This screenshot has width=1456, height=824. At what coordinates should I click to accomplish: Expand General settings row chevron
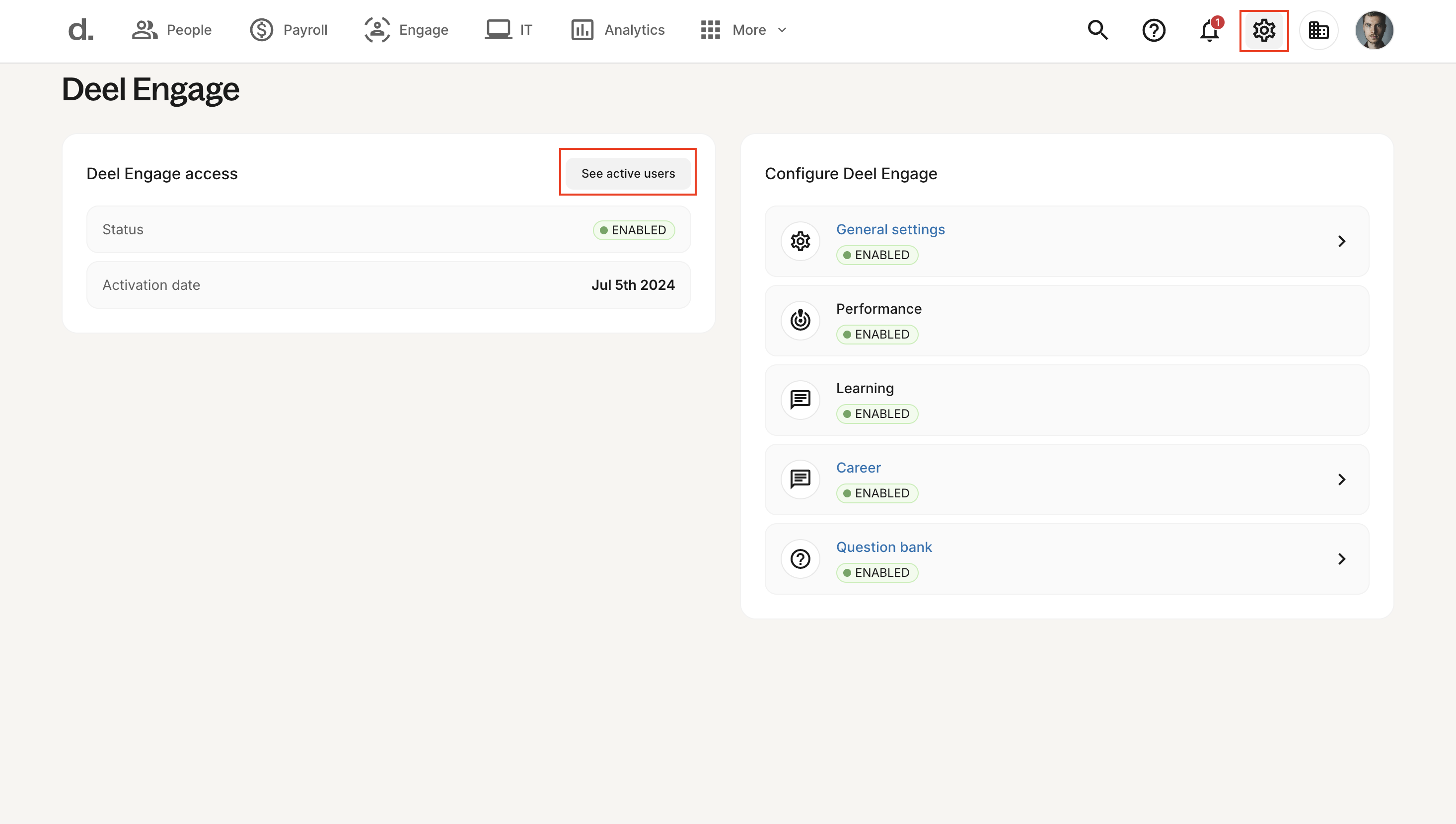[1341, 242]
